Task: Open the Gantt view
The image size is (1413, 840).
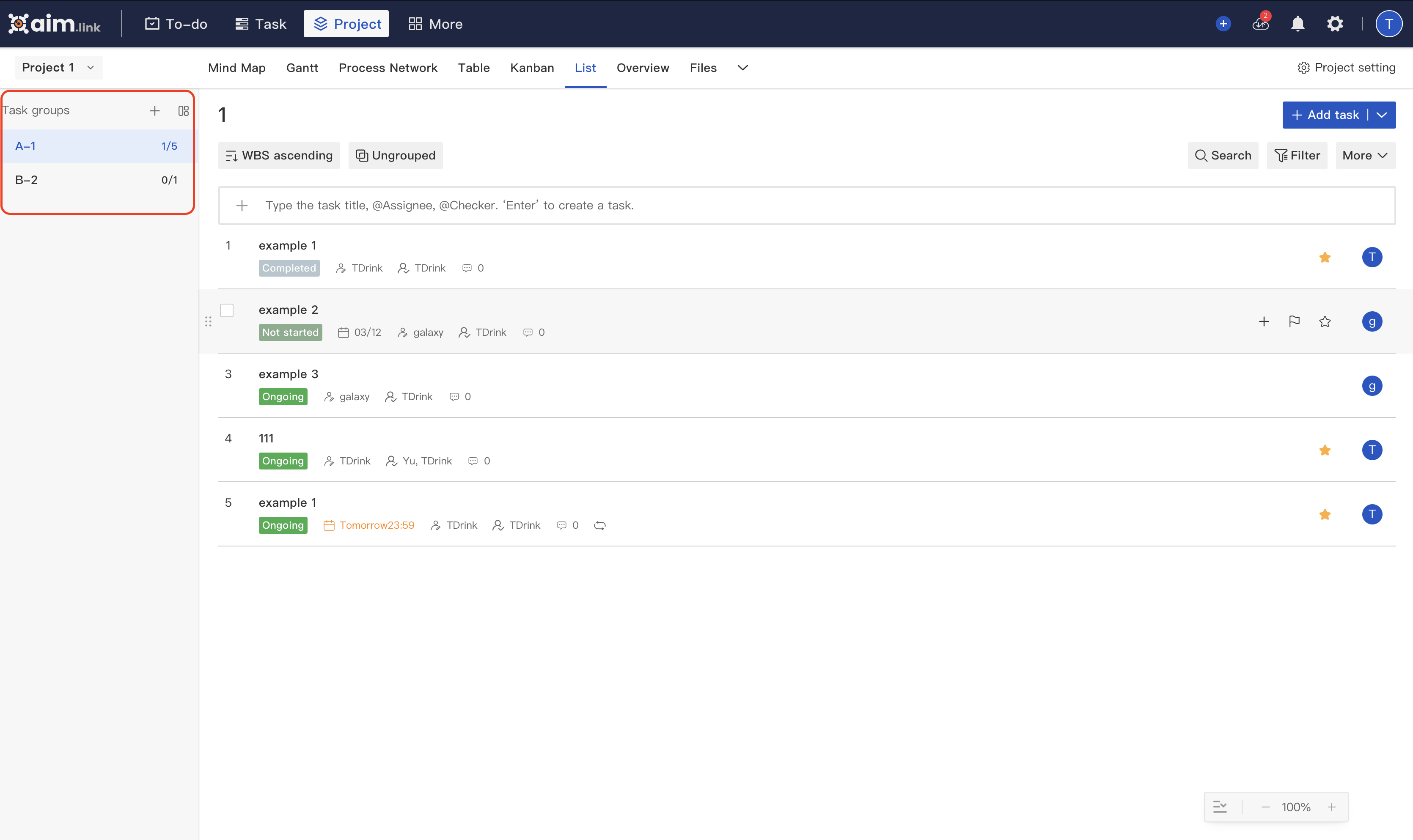Action: pos(302,67)
